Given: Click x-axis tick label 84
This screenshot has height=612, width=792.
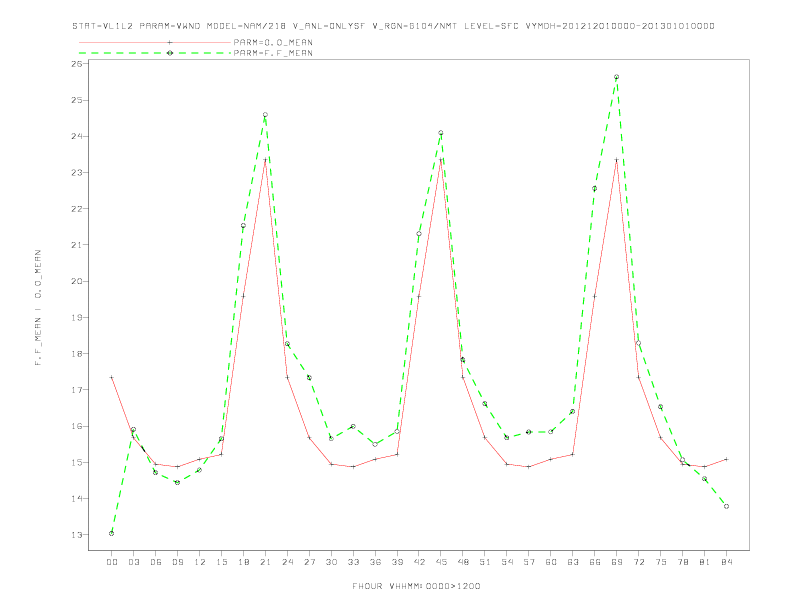Looking at the screenshot, I should [726, 562].
